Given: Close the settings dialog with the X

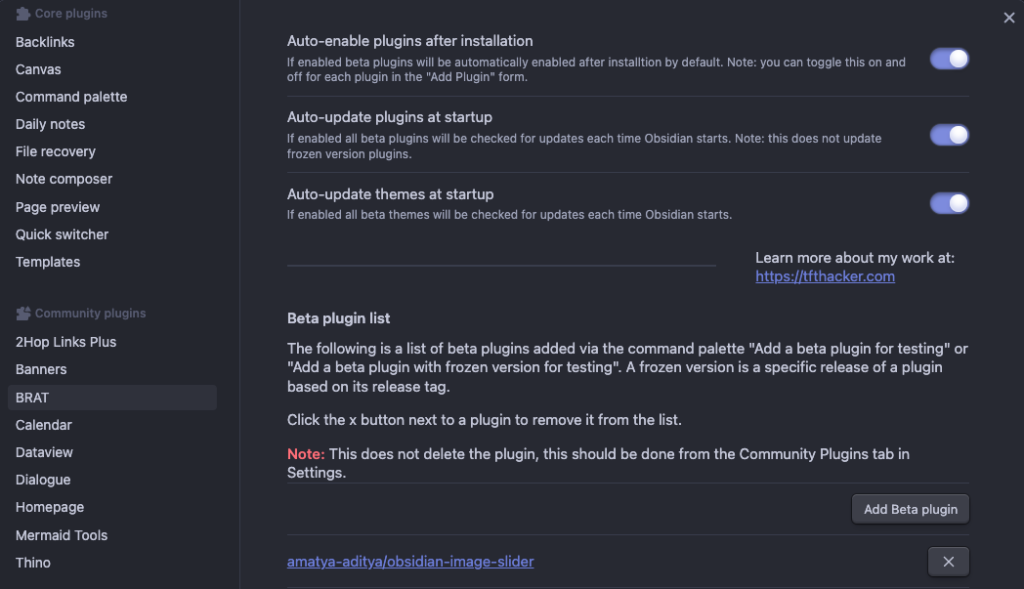Looking at the screenshot, I should pyautogui.click(x=1009, y=18).
